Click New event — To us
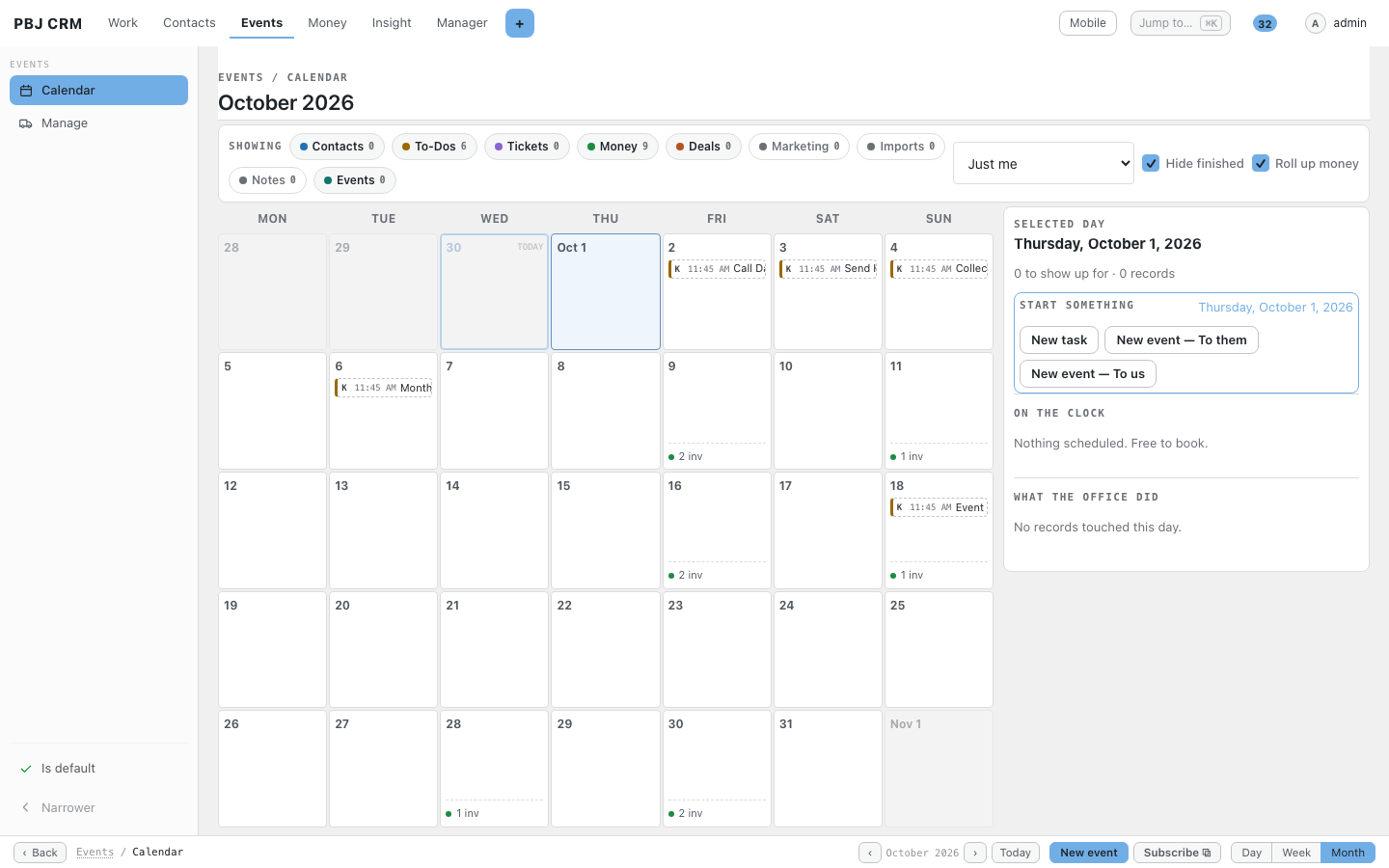The image size is (1389, 868). coord(1088,373)
